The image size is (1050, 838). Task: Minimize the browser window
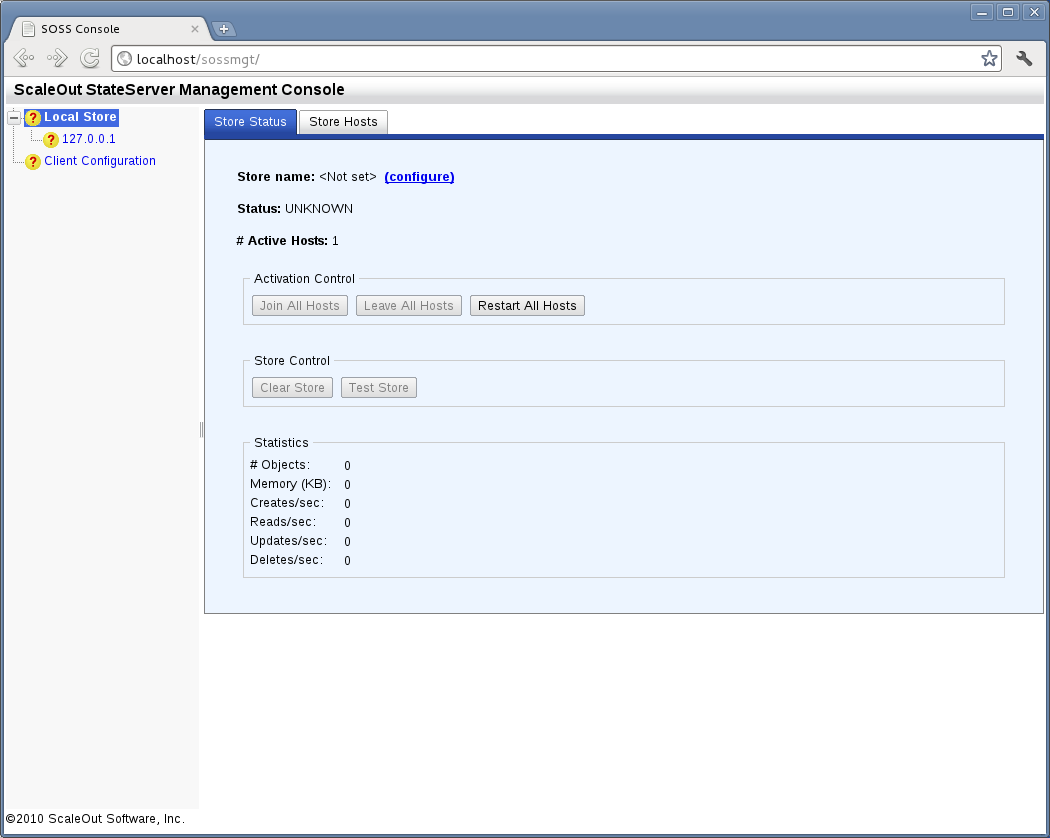pyautogui.click(x=981, y=12)
